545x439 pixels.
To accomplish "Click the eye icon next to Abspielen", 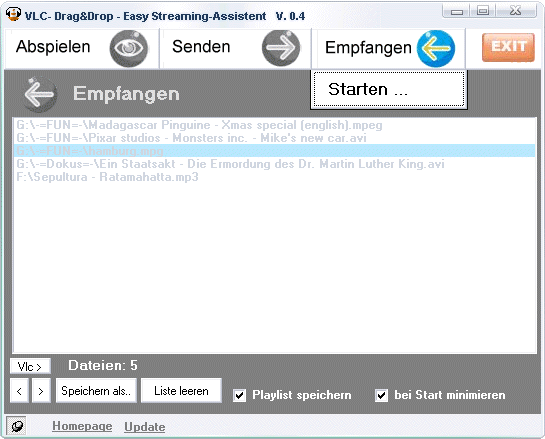I will [x=129, y=48].
